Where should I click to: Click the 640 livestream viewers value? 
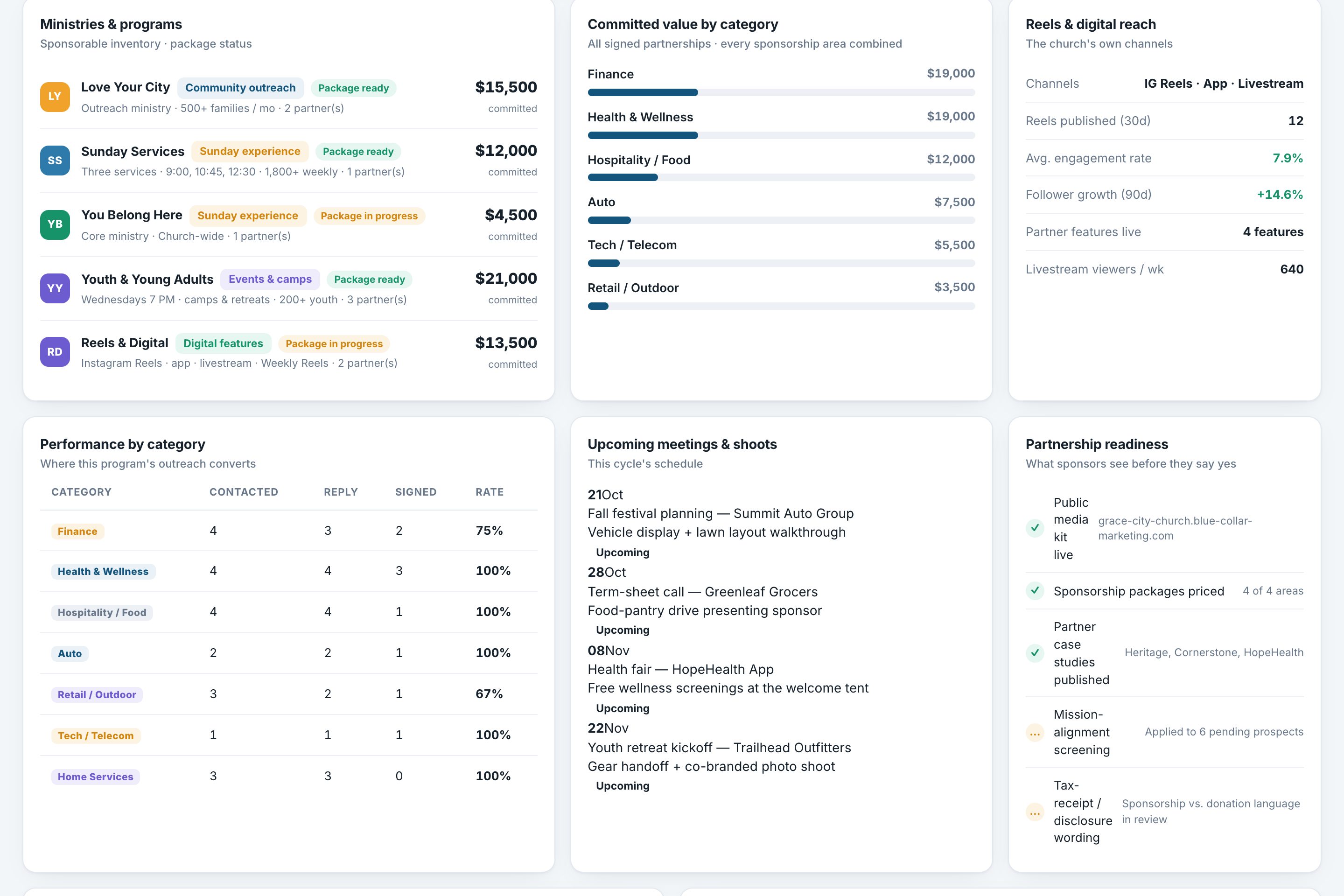(1291, 269)
